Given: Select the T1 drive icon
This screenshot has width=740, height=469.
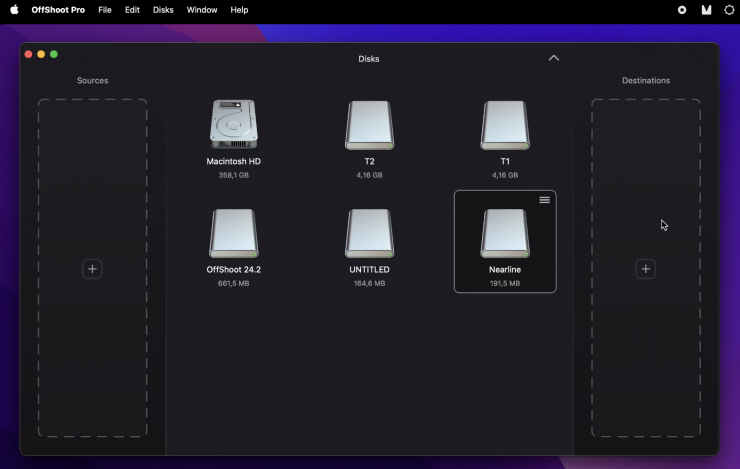Looking at the screenshot, I should [x=505, y=126].
